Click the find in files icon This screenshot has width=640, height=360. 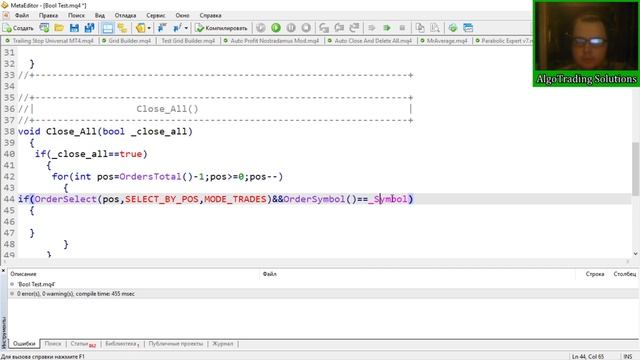click(435, 28)
